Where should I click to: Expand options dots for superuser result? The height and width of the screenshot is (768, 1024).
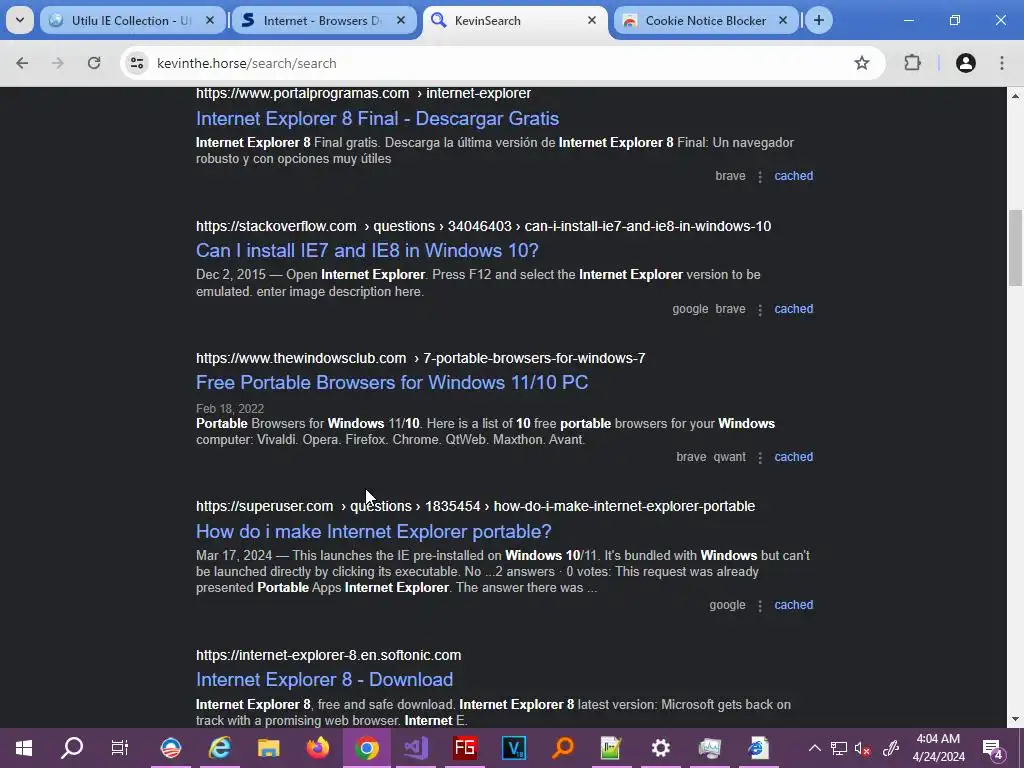(x=760, y=605)
